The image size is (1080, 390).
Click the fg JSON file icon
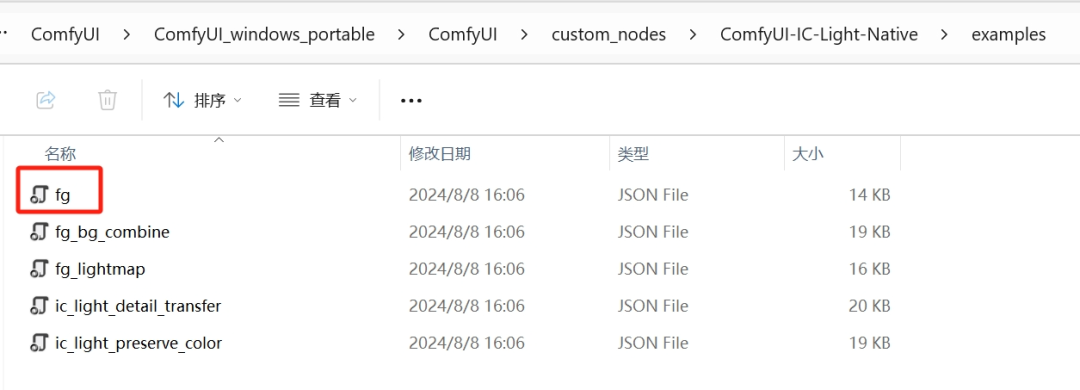point(39,195)
